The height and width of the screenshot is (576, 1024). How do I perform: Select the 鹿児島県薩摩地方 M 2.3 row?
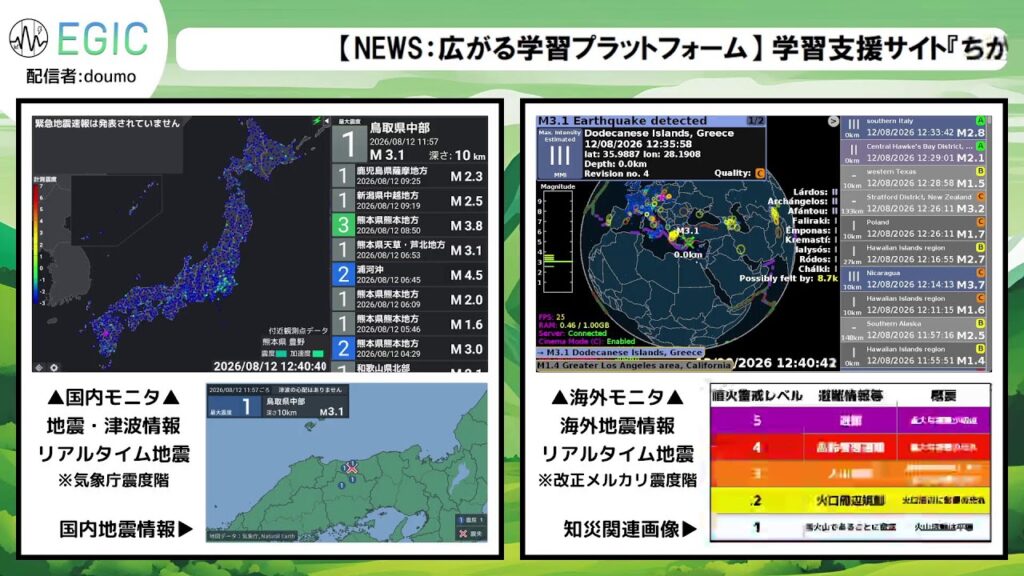pyautogui.click(x=409, y=176)
